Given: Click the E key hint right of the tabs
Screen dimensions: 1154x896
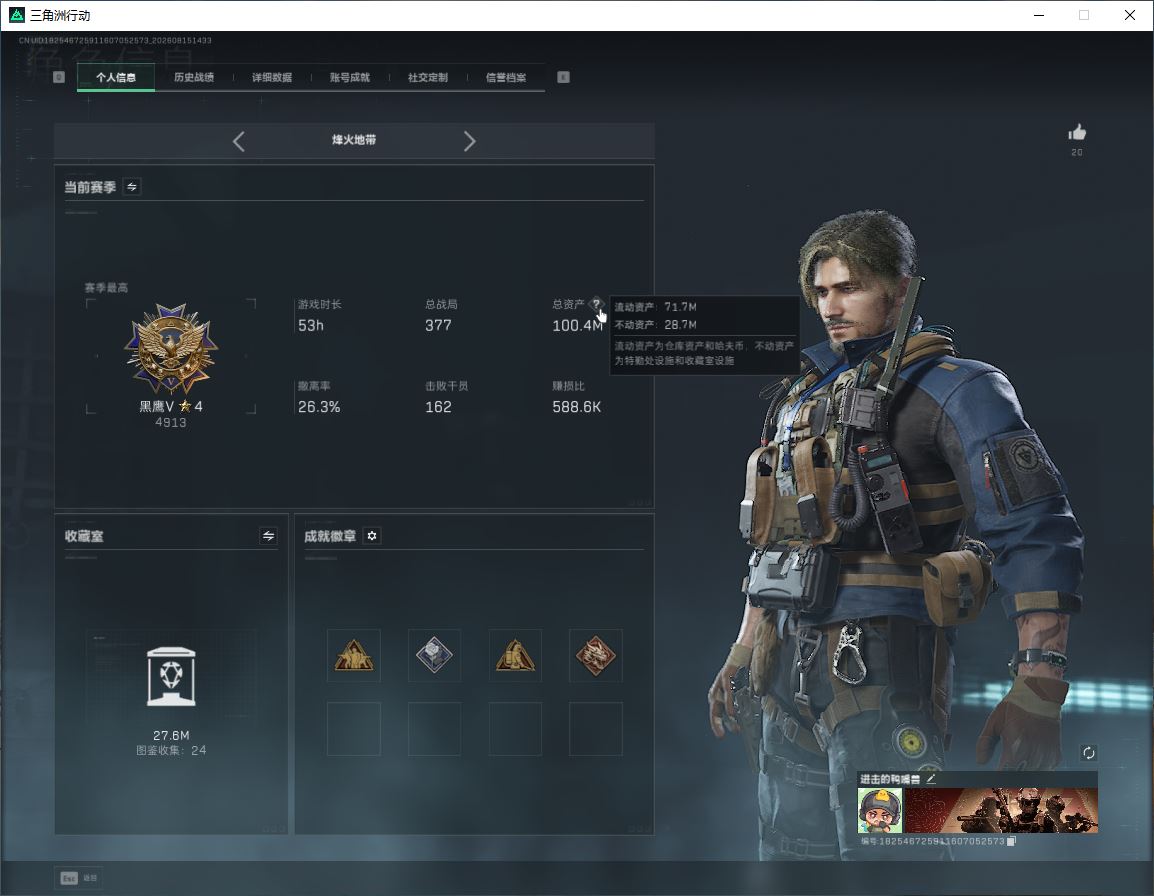Looking at the screenshot, I should pyautogui.click(x=563, y=77).
